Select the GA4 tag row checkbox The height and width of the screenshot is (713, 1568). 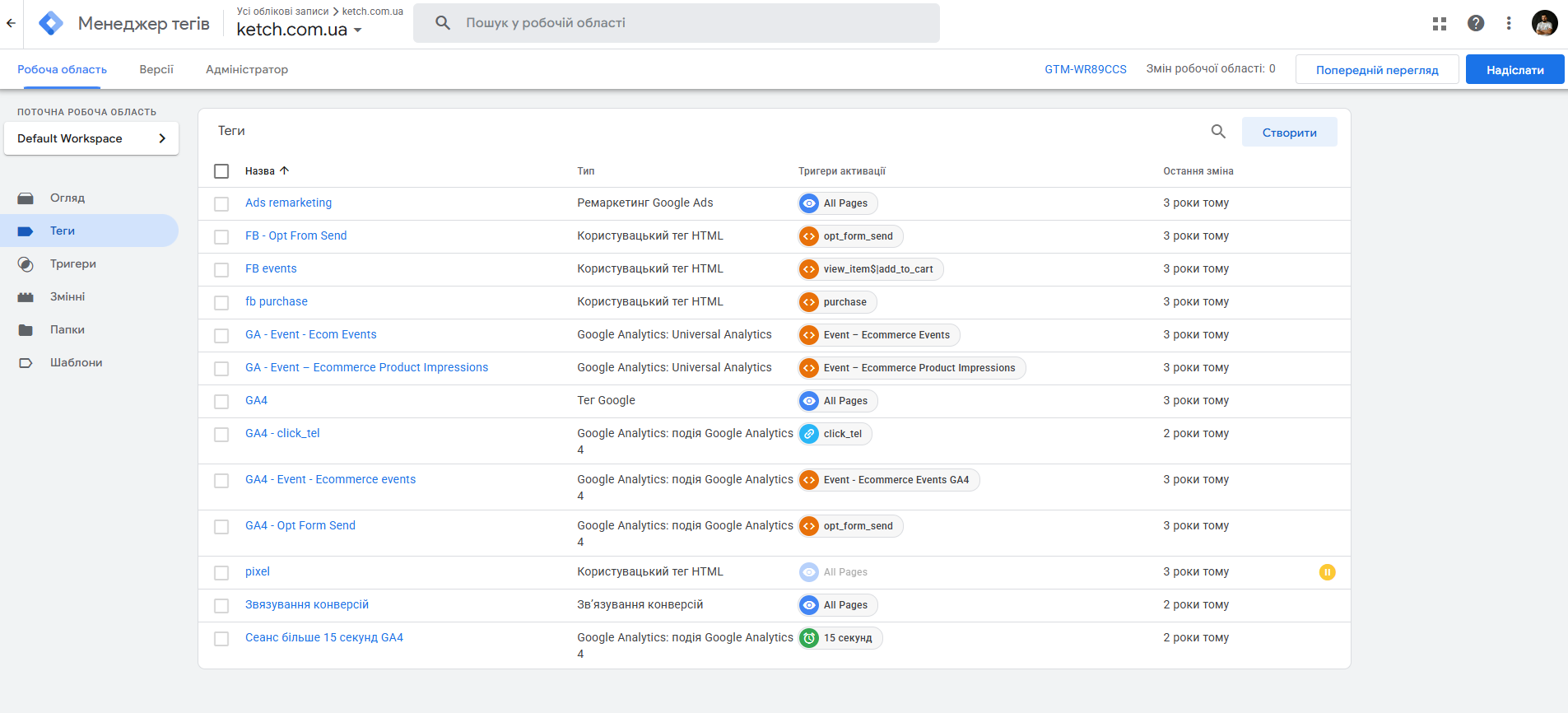click(x=221, y=402)
